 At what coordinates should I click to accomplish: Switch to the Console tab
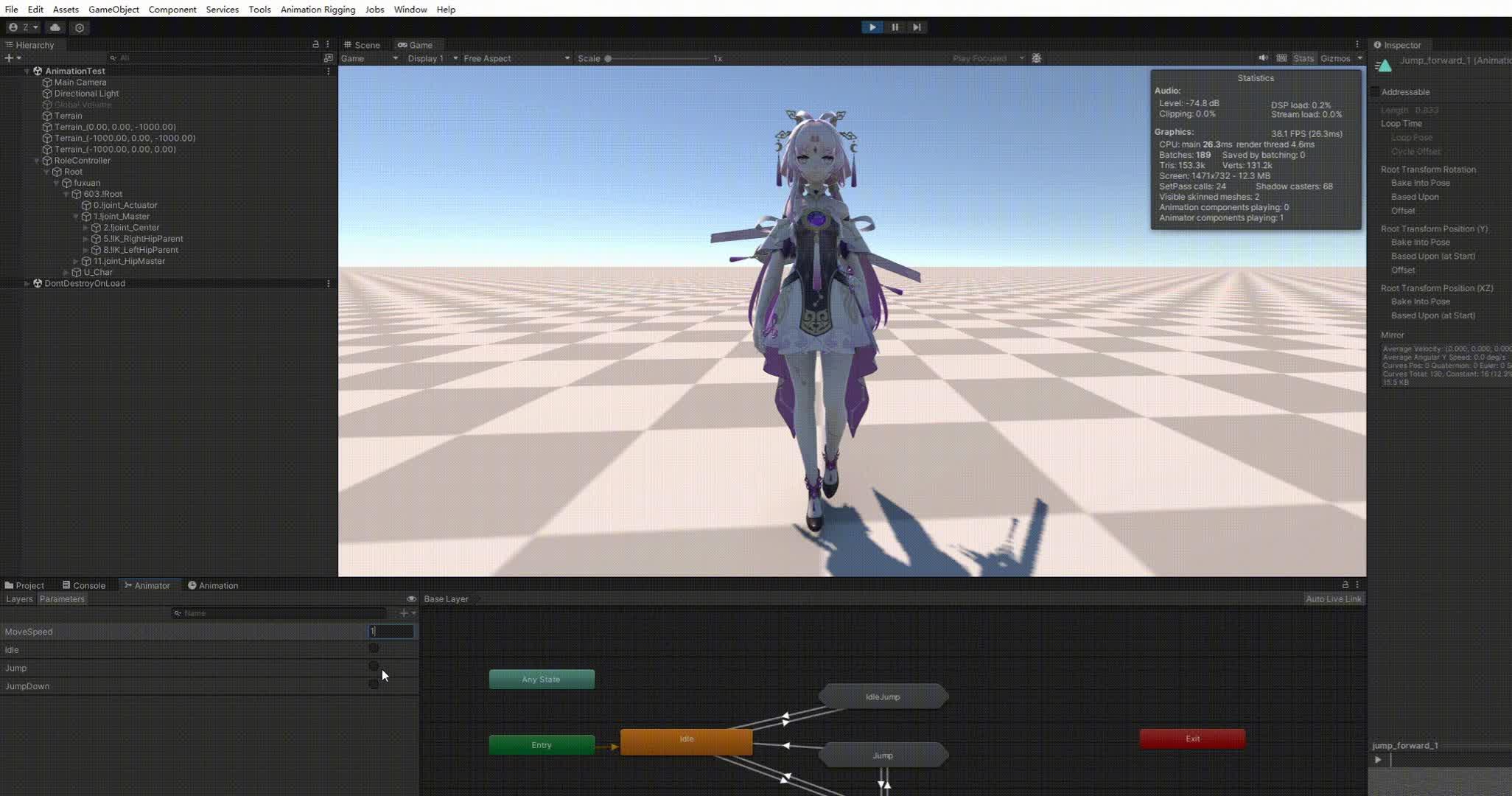point(84,586)
